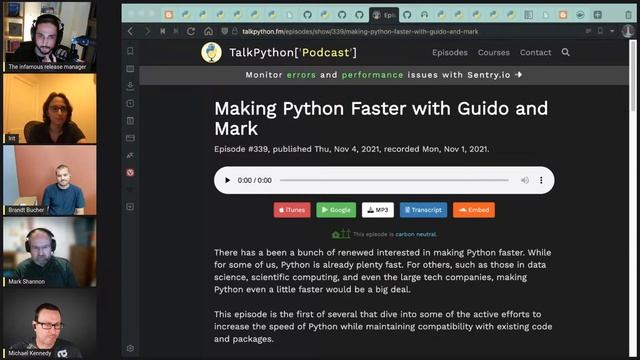
Task: Bookmark this page from address bar
Action: point(600,31)
